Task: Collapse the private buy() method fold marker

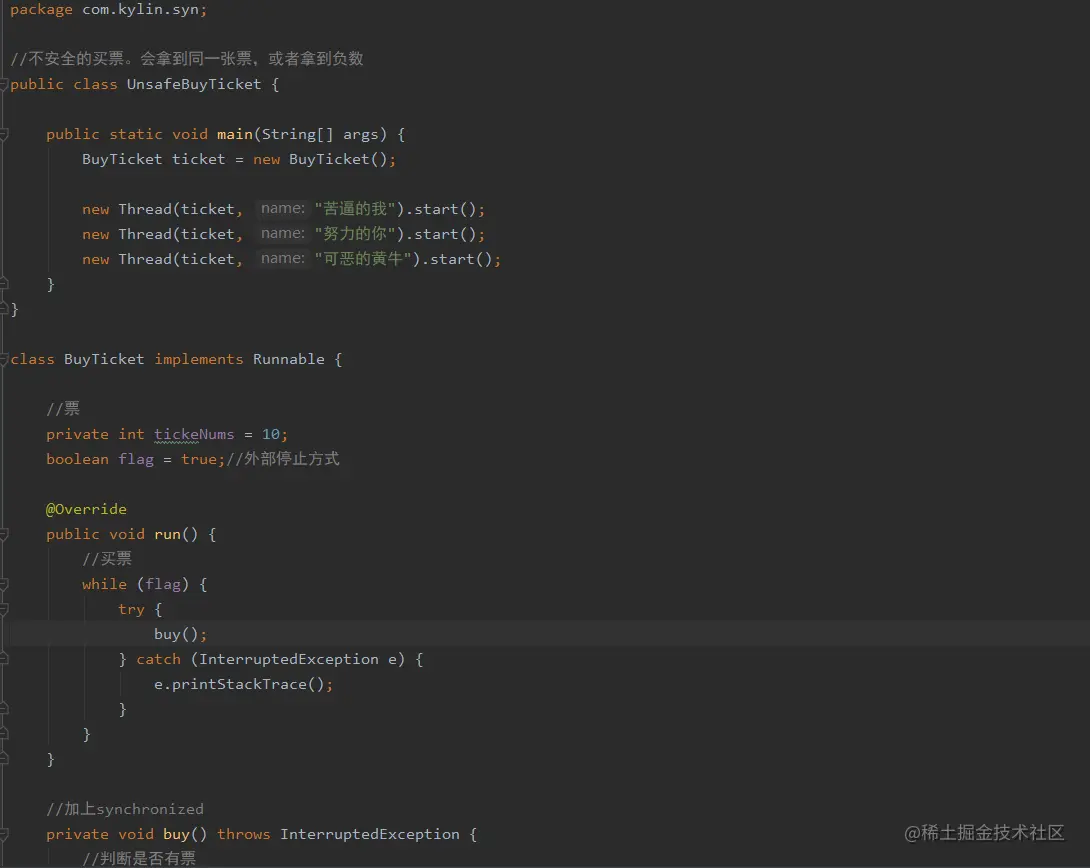Action: pos(3,835)
